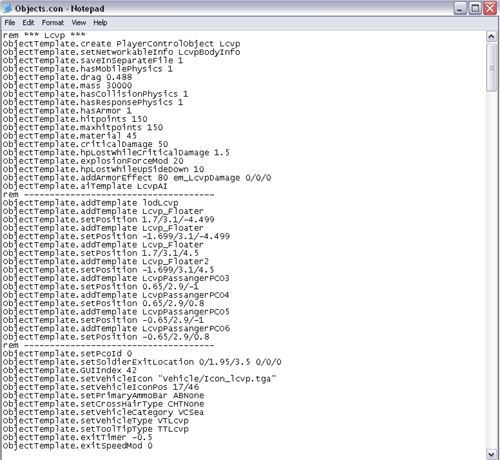
Task: Close the Objects.con Notepad window
Action: click(x=490, y=8)
